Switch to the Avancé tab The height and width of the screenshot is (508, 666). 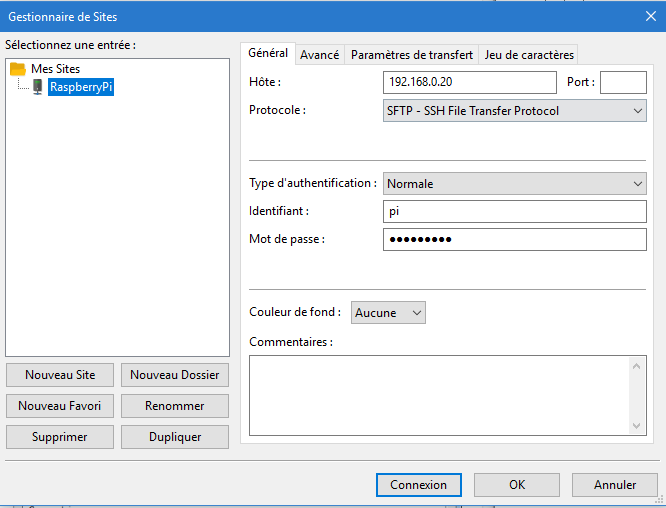[319, 55]
